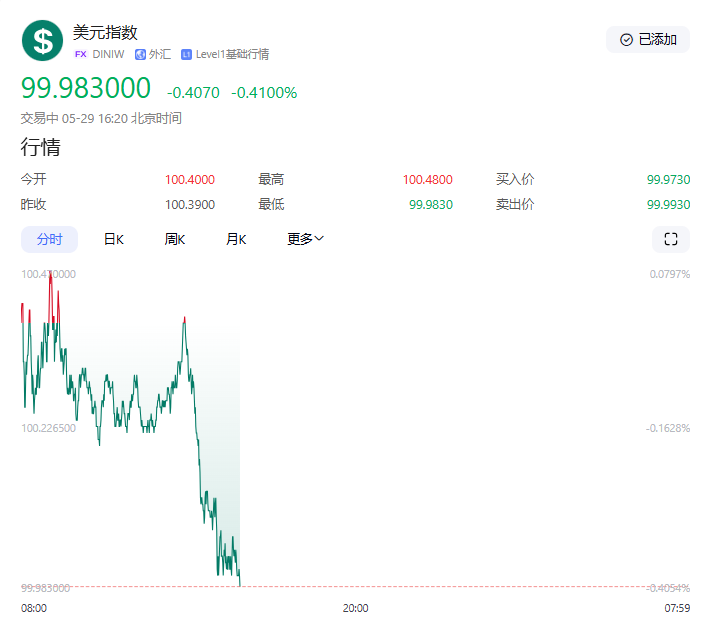Click the 卖出价 value 99.9930
The width and height of the screenshot is (703, 625).
668,204
